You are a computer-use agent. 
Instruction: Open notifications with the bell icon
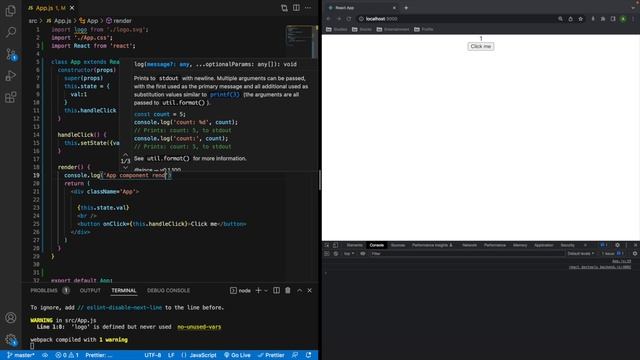[x=309, y=355]
